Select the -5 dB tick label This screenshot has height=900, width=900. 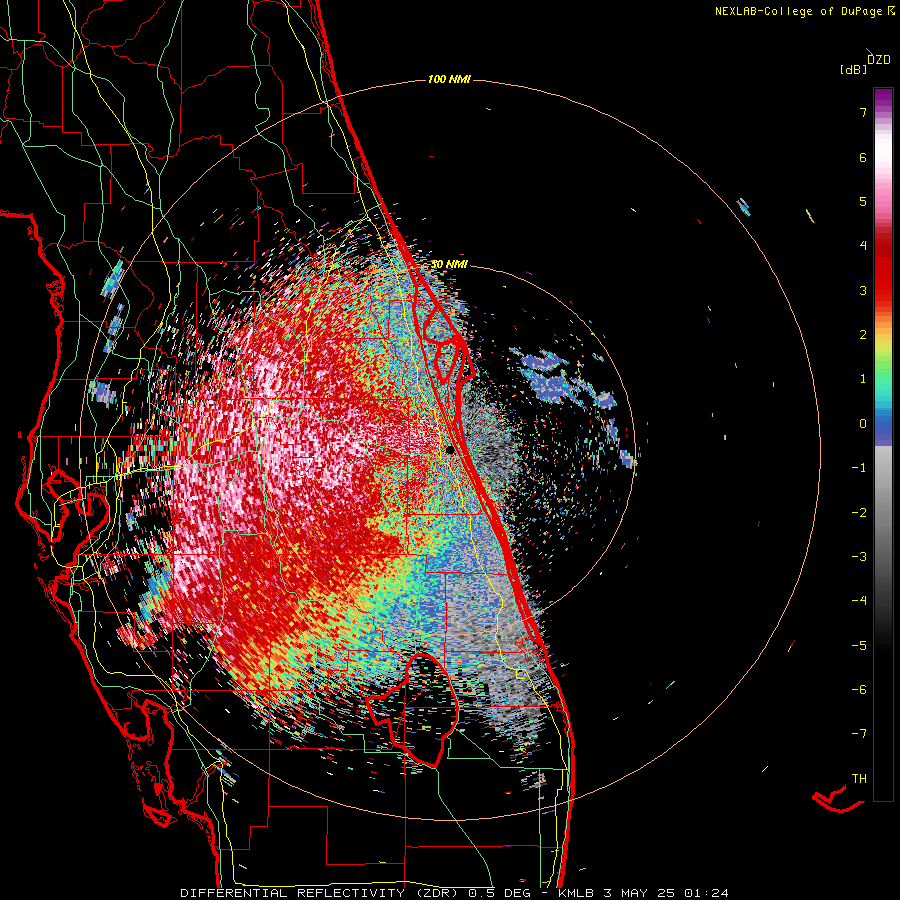point(859,645)
